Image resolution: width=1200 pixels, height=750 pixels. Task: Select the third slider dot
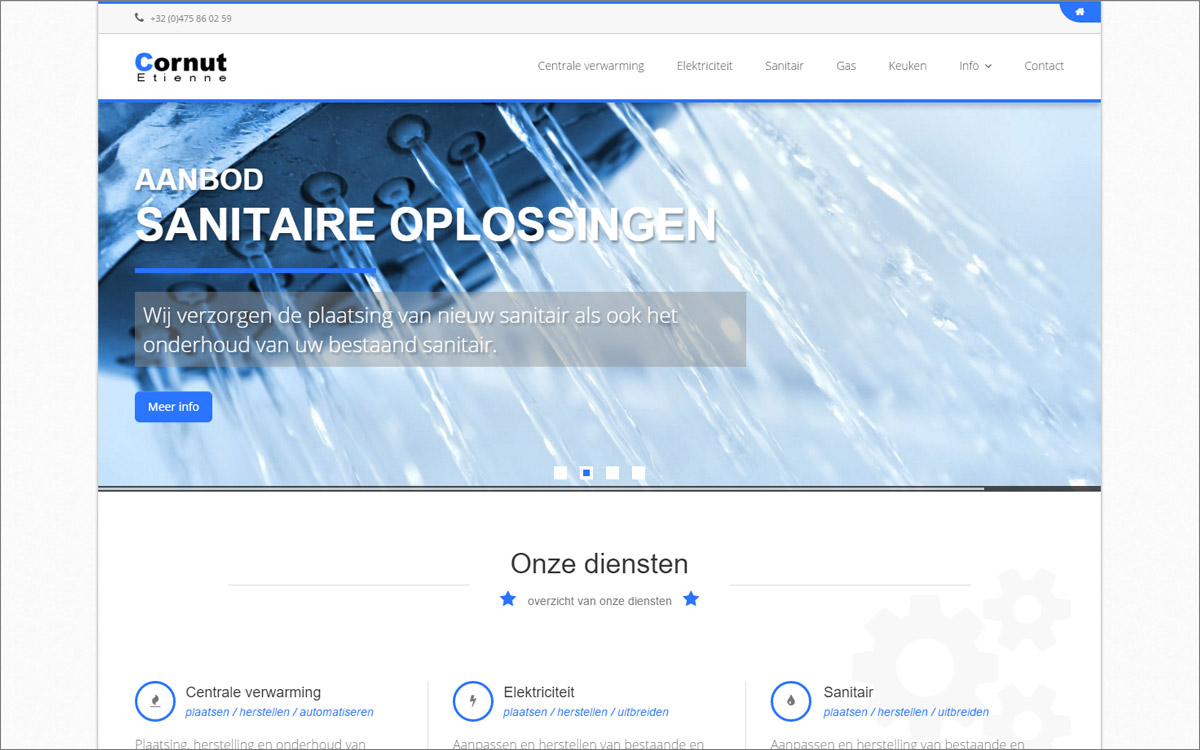pyautogui.click(x=613, y=473)
